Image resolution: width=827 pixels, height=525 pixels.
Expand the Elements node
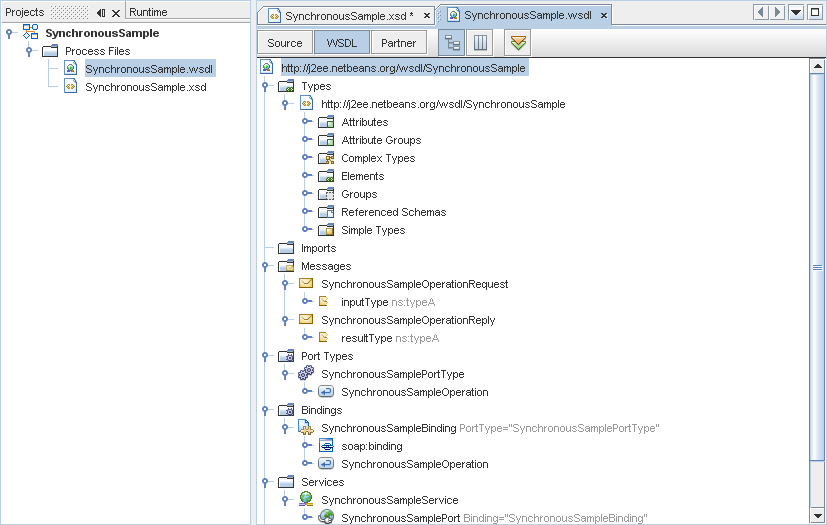(x=307, y=175)
